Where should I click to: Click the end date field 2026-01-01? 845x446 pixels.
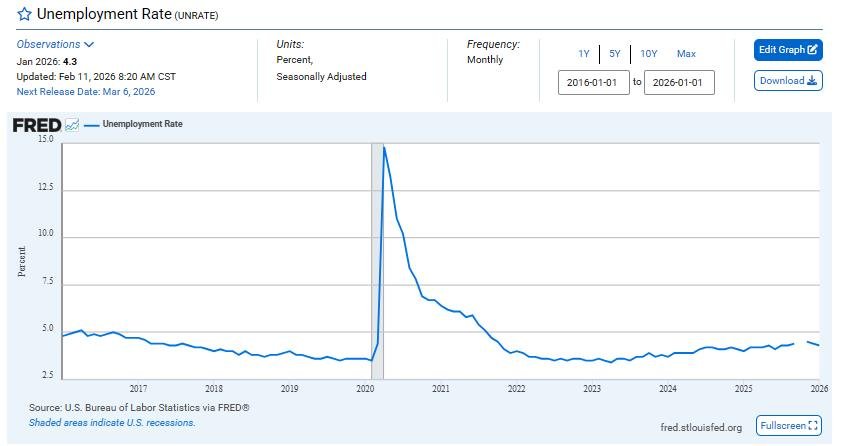679,82
